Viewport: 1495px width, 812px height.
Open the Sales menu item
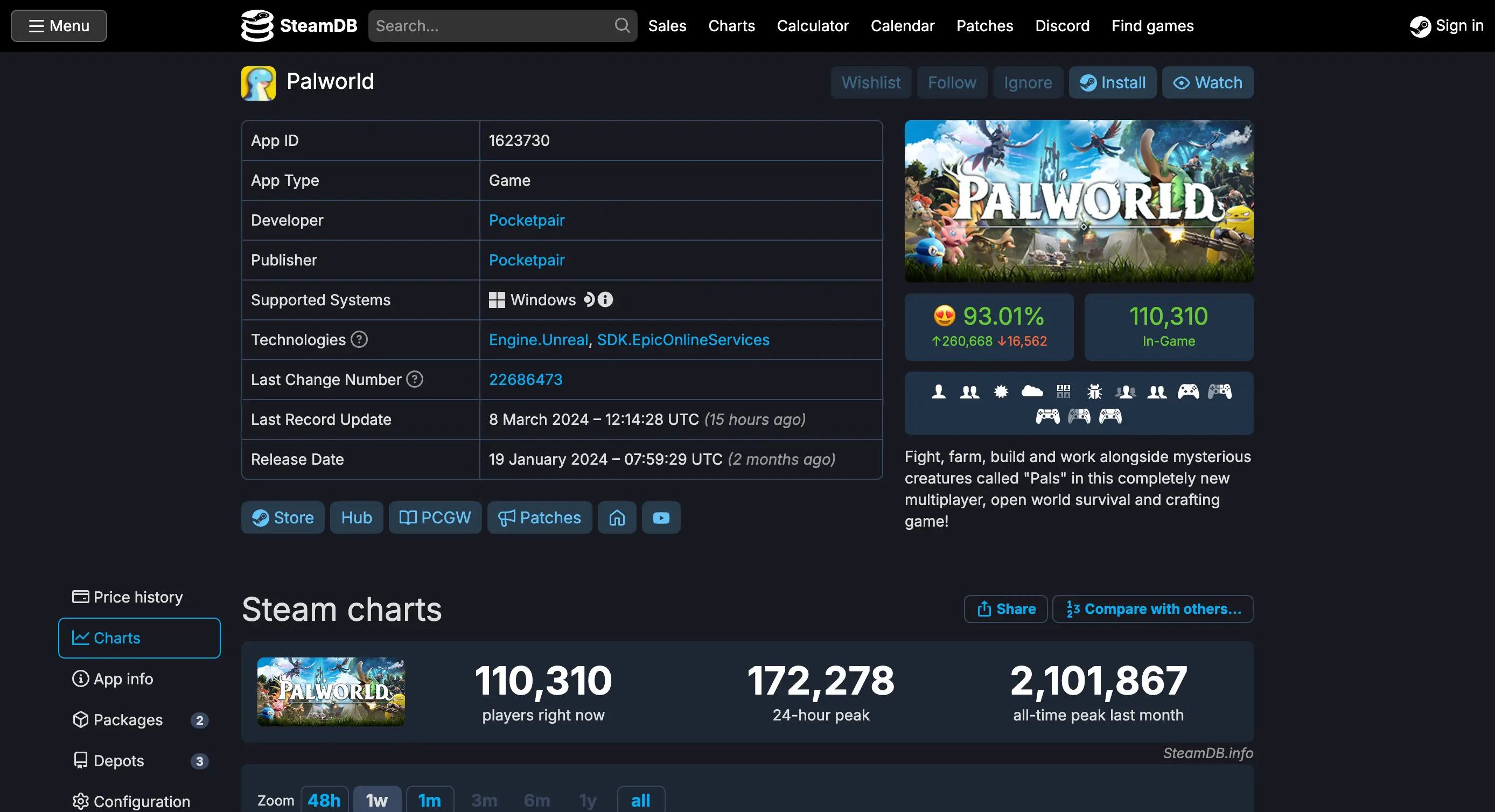(x=667, y=25)
